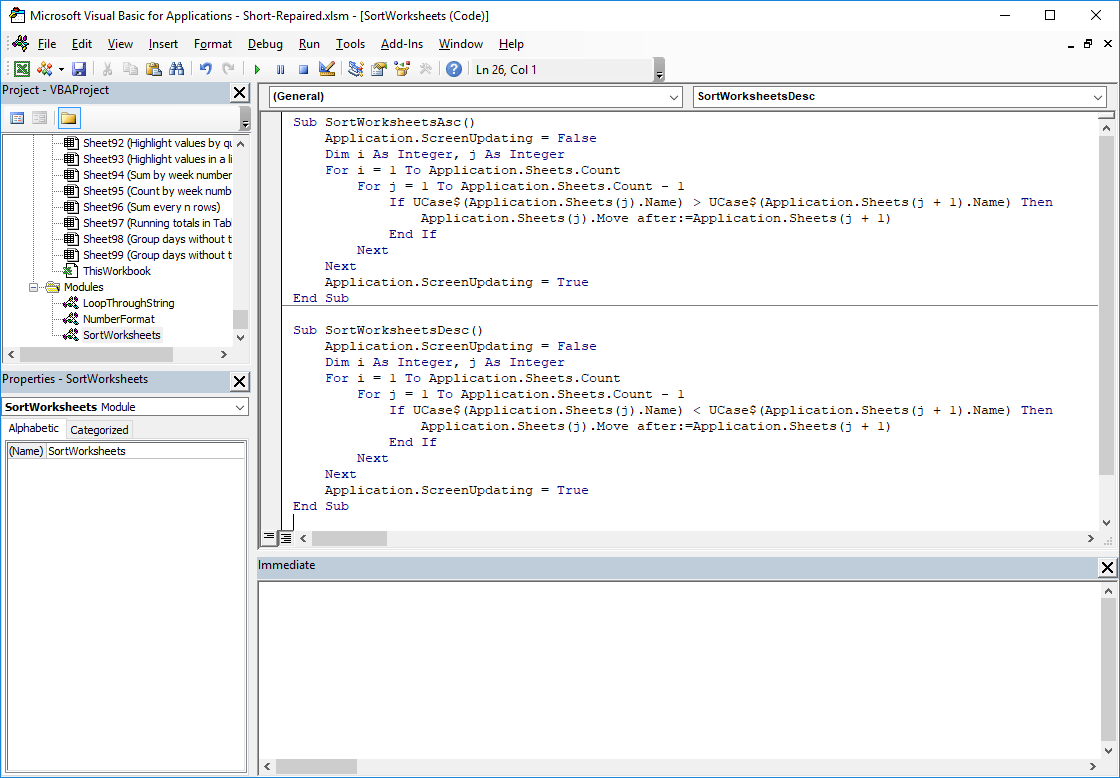
Task: Select the LoopThroughString module
Action: [x=129, y=303]
